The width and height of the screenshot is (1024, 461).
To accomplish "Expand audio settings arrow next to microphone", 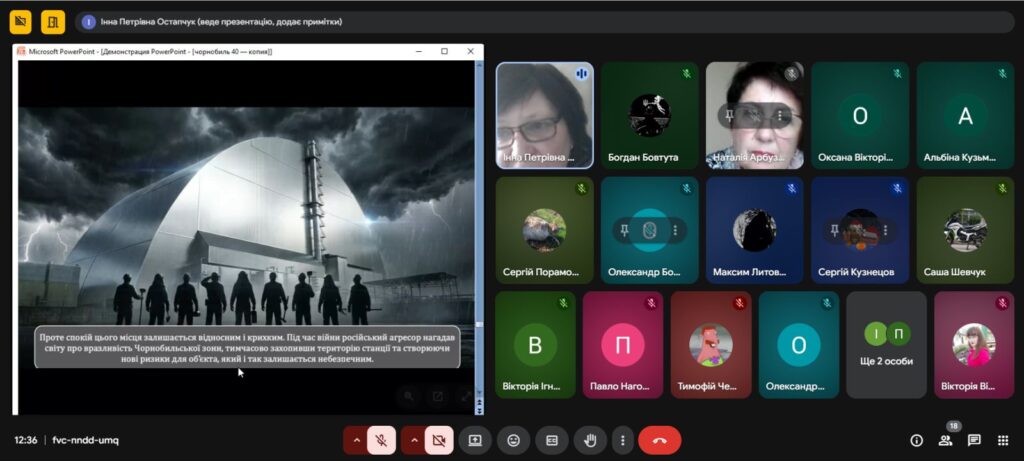I will click(355, 440).
